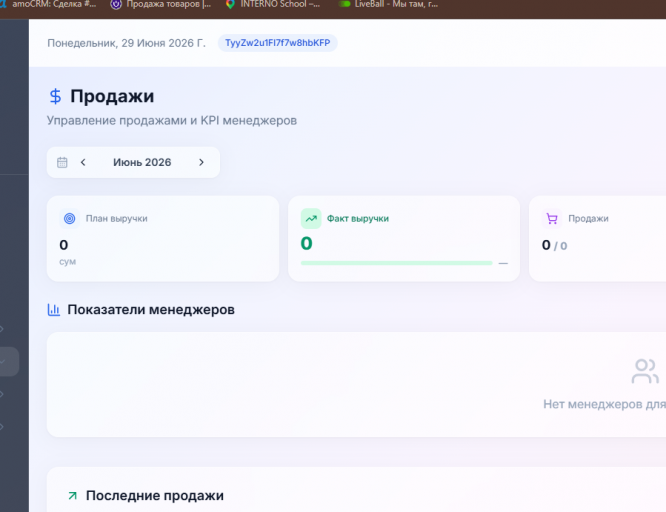This screenshot has height=512, width=666.
Task: Click the arrow icon beside Последние продажи
Action: (73, 495)
